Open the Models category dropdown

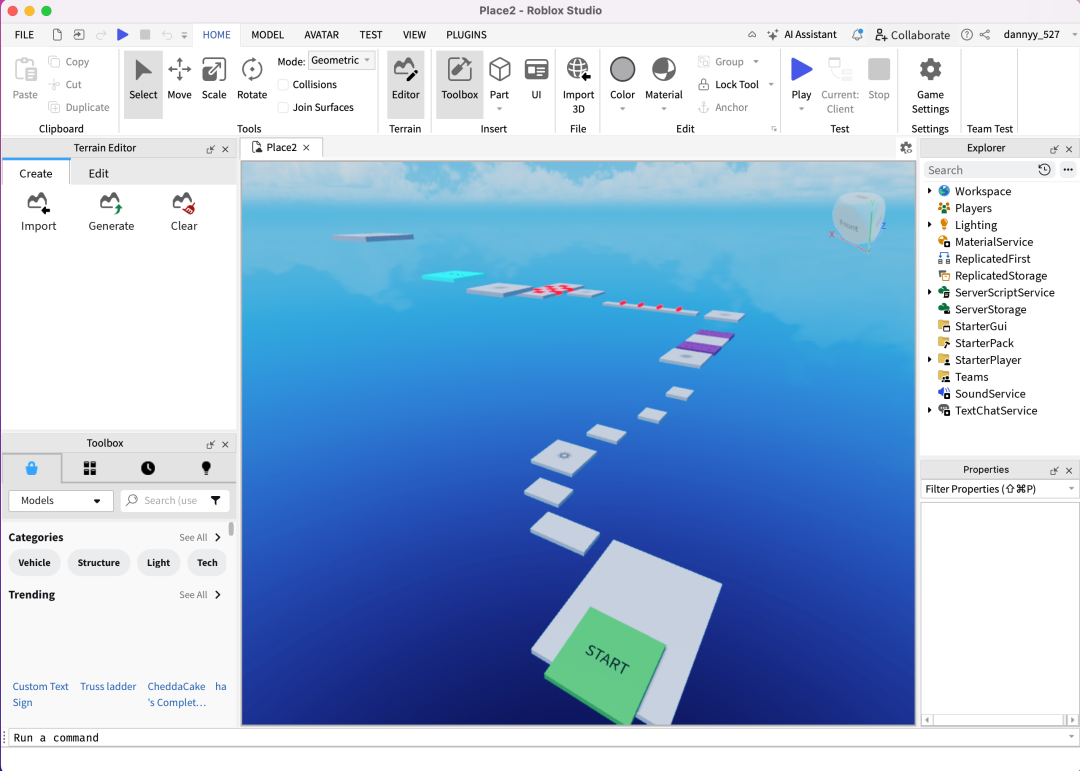61,500
